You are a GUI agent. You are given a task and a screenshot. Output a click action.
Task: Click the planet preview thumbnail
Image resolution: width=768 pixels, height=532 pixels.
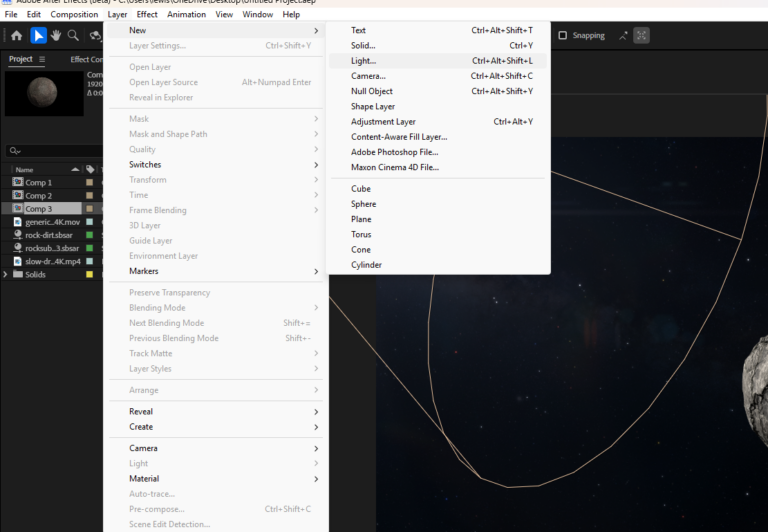pyautogui.click(x=44, y=93)
